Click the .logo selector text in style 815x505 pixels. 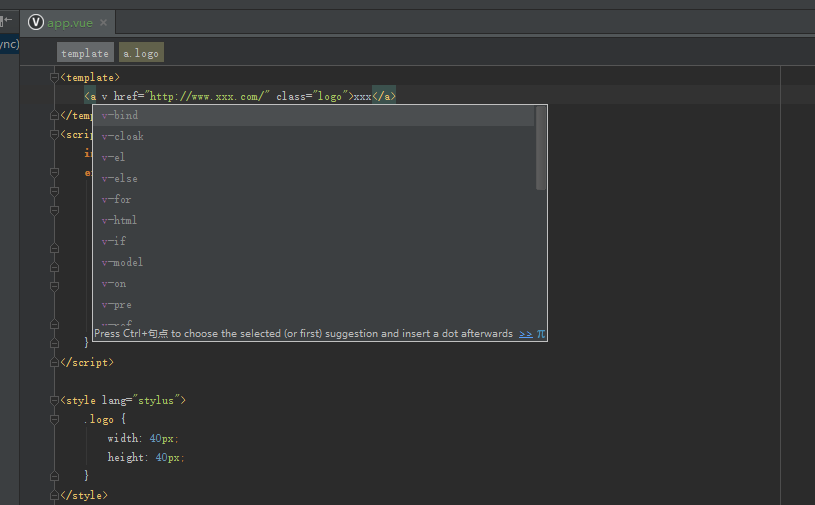point(99,419)
